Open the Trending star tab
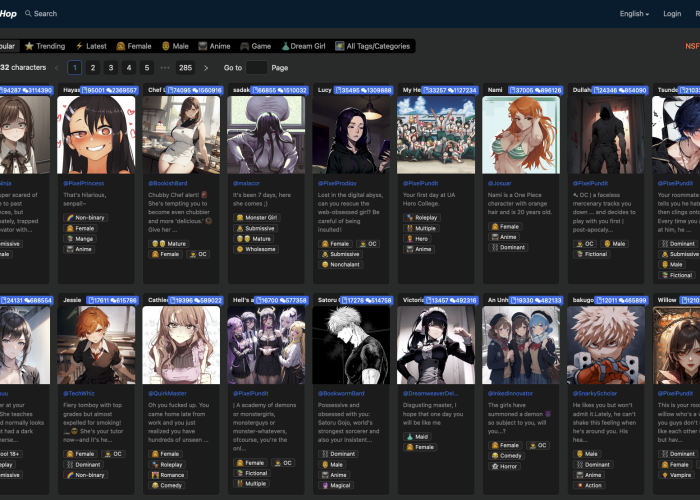 tap(45, 46)
